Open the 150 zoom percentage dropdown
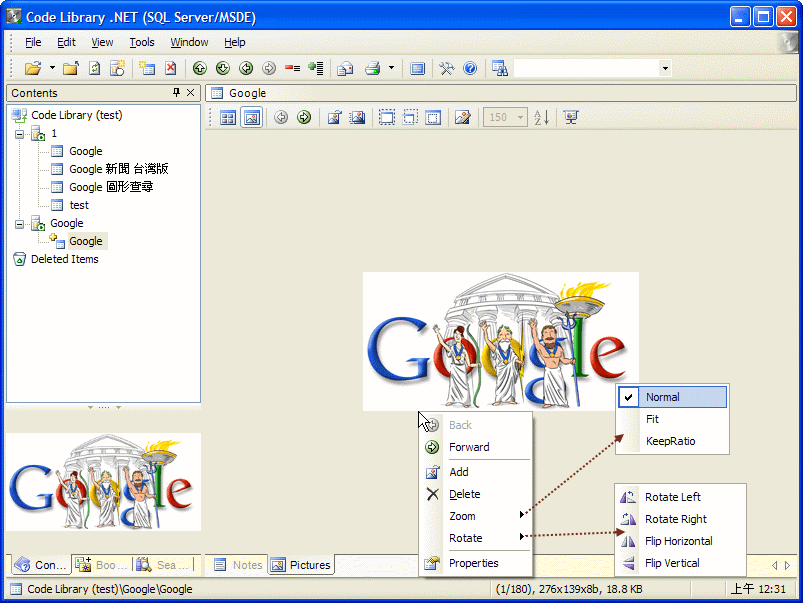803x603 pixels. (520, 117)
